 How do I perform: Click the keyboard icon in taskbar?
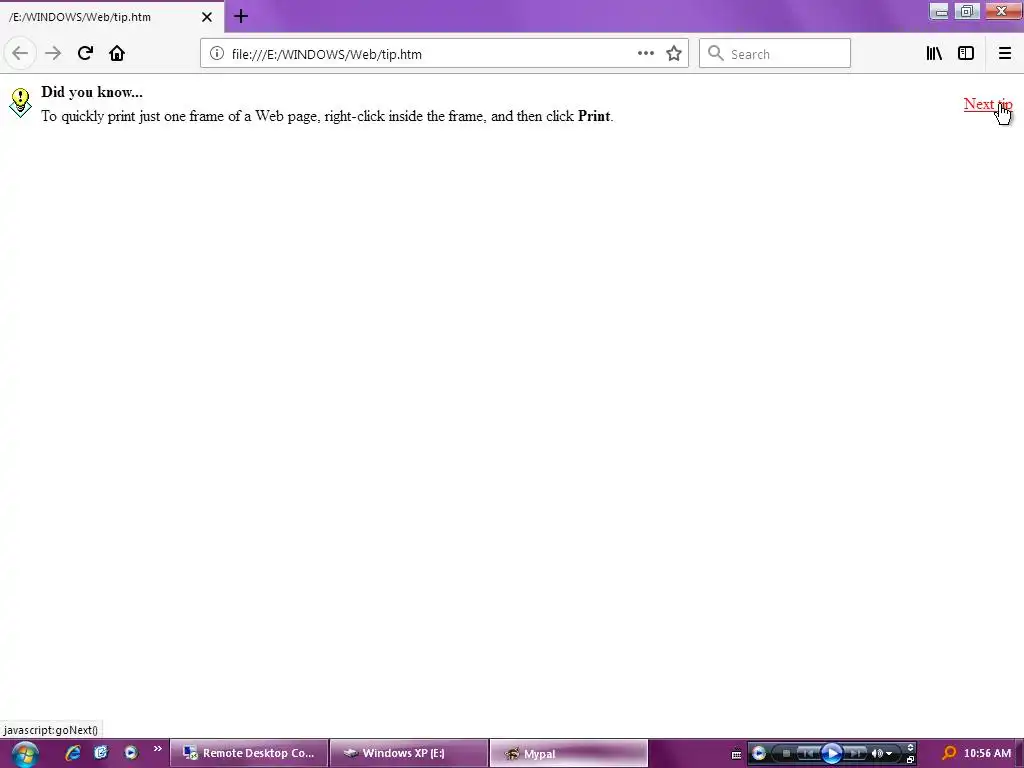coord(736,754)
